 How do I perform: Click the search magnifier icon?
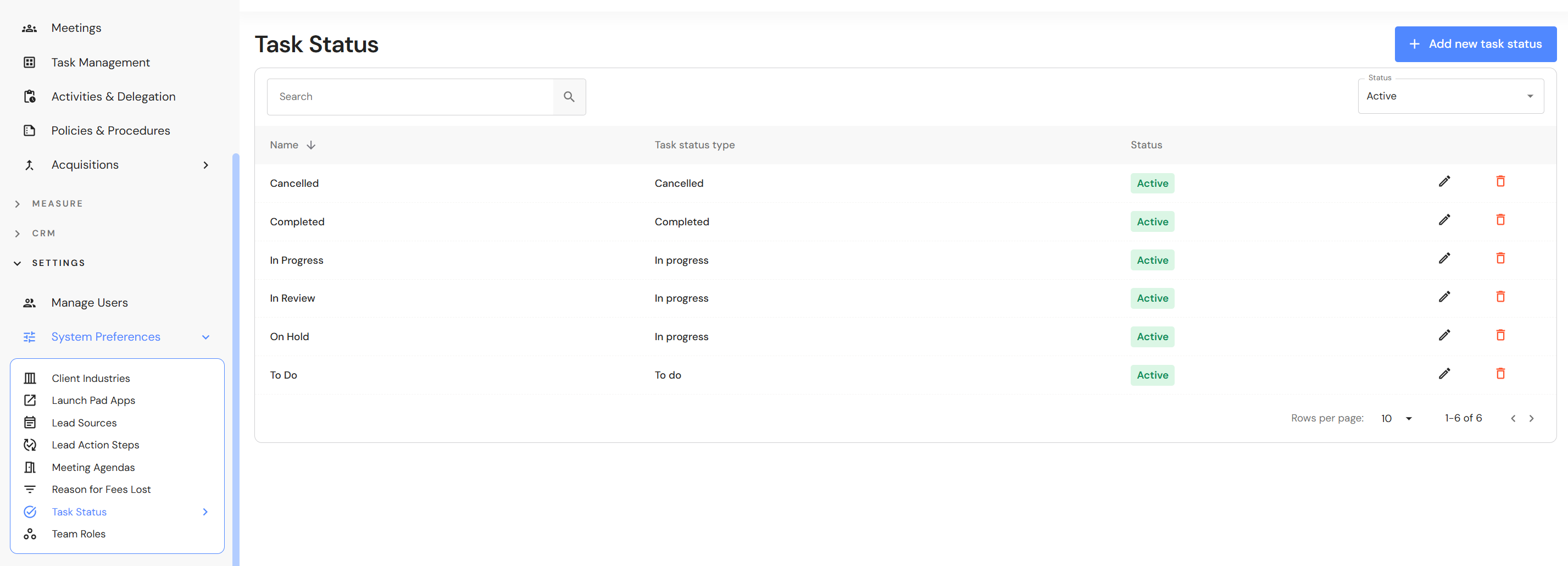[x=569, y=97]
